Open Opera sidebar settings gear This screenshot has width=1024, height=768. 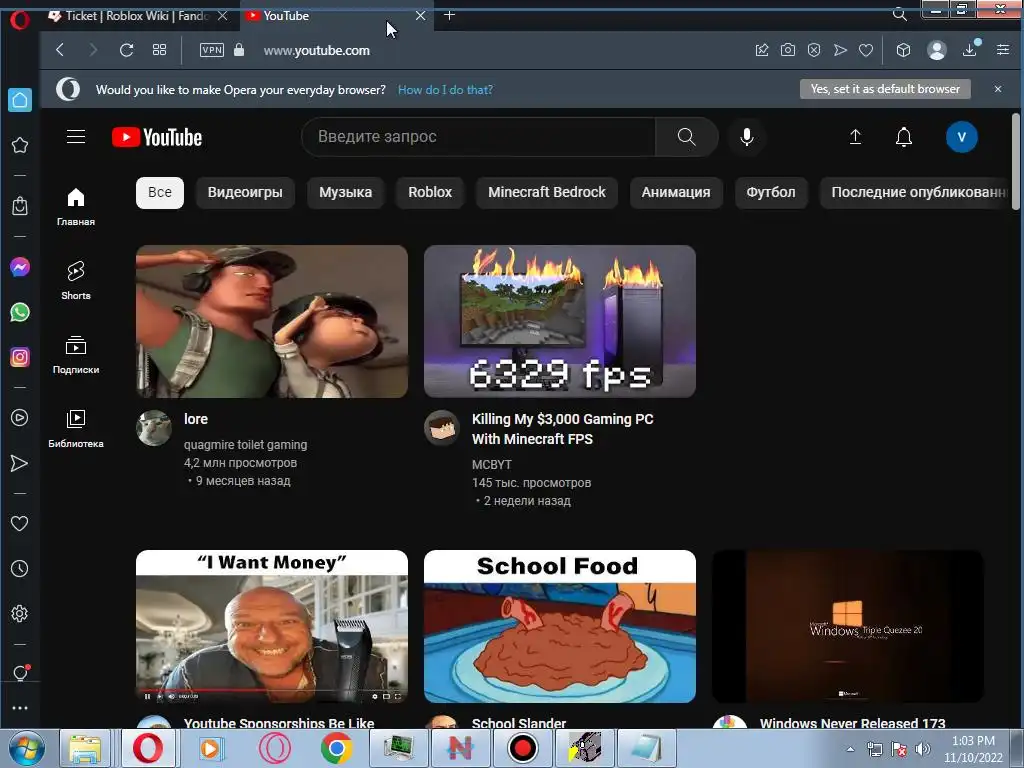pyautogui.click(x=20, y=613)
